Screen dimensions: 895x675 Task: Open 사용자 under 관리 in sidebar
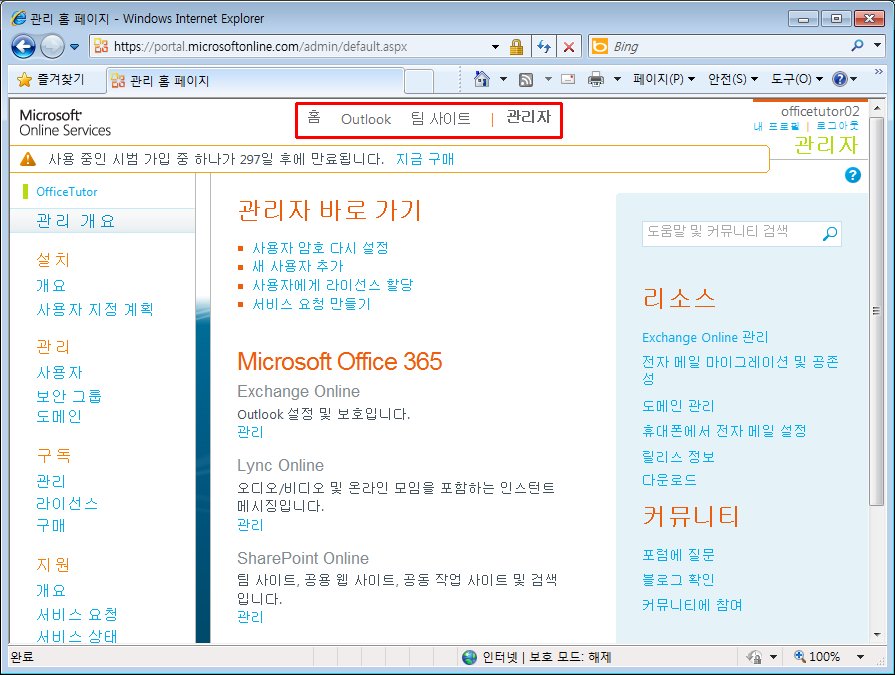click(59, 373)
